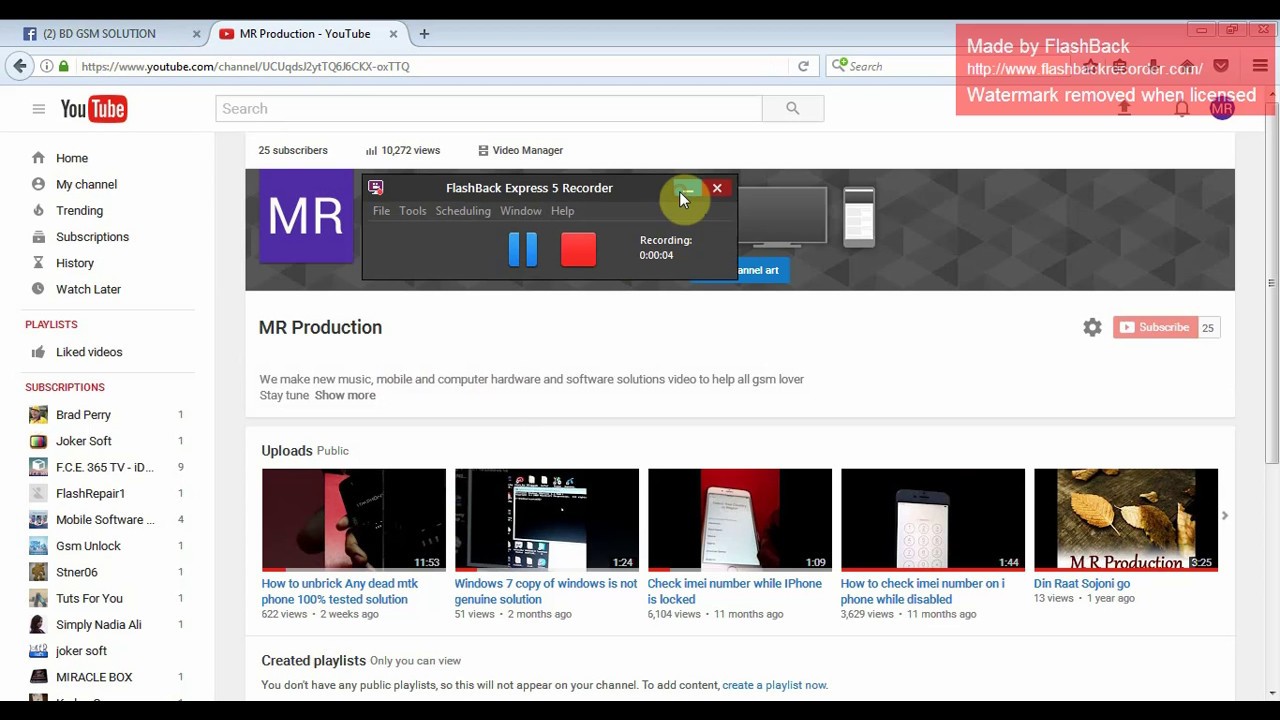
Task: Go to YouTube home via logo
Action: (x=94, y=108)
